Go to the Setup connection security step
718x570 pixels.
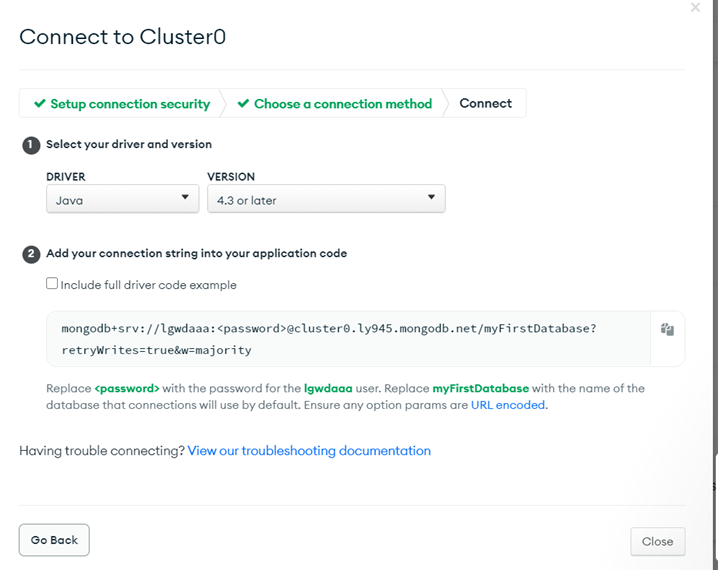pyautogui.click(x=130, y=104)
